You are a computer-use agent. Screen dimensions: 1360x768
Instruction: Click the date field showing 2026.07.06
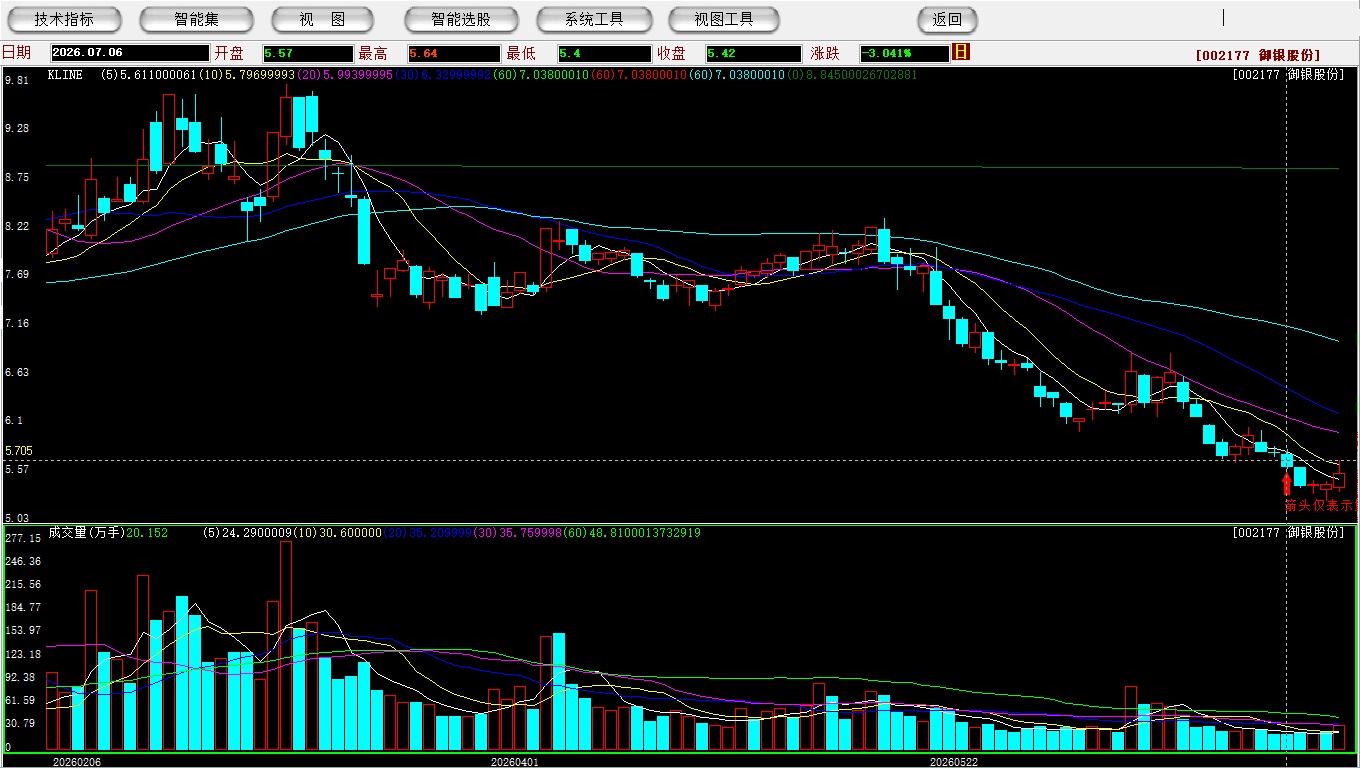pos(129,53)
